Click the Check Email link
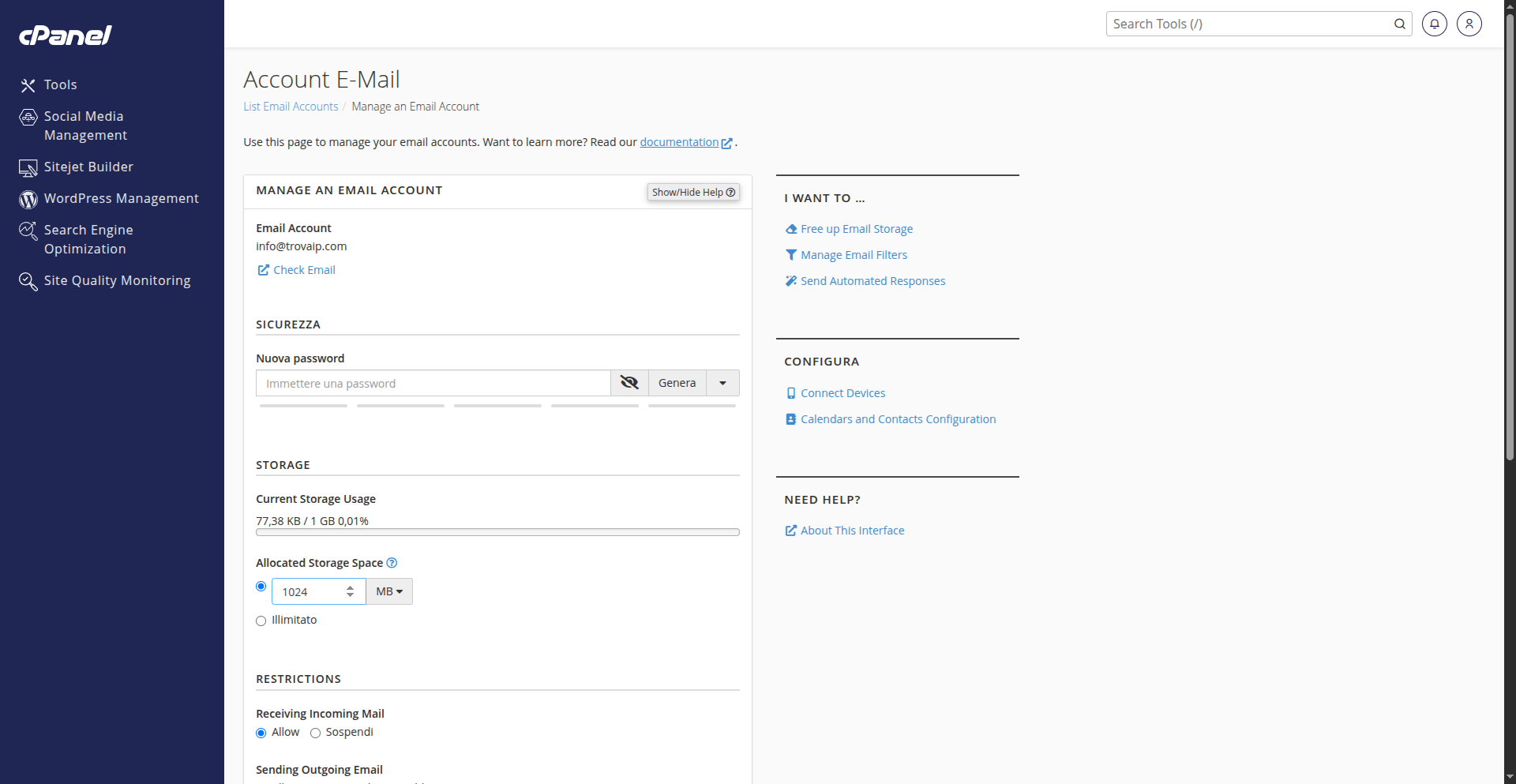1516x784 pixels. (x=304, y=270)
